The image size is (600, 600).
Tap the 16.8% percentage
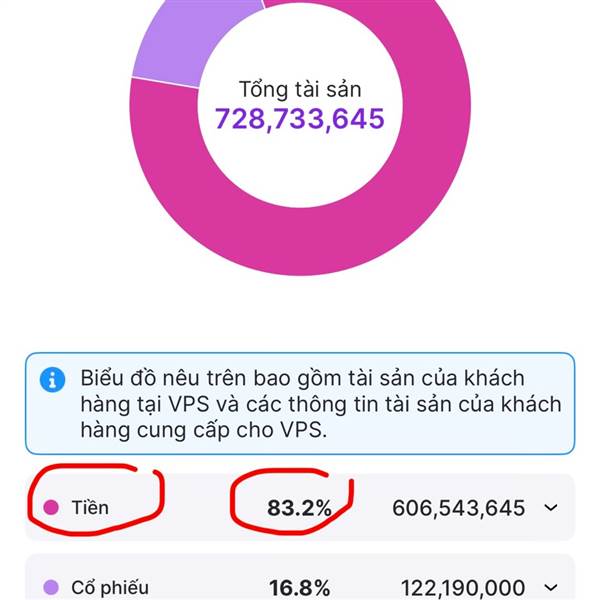click(299, 587)
